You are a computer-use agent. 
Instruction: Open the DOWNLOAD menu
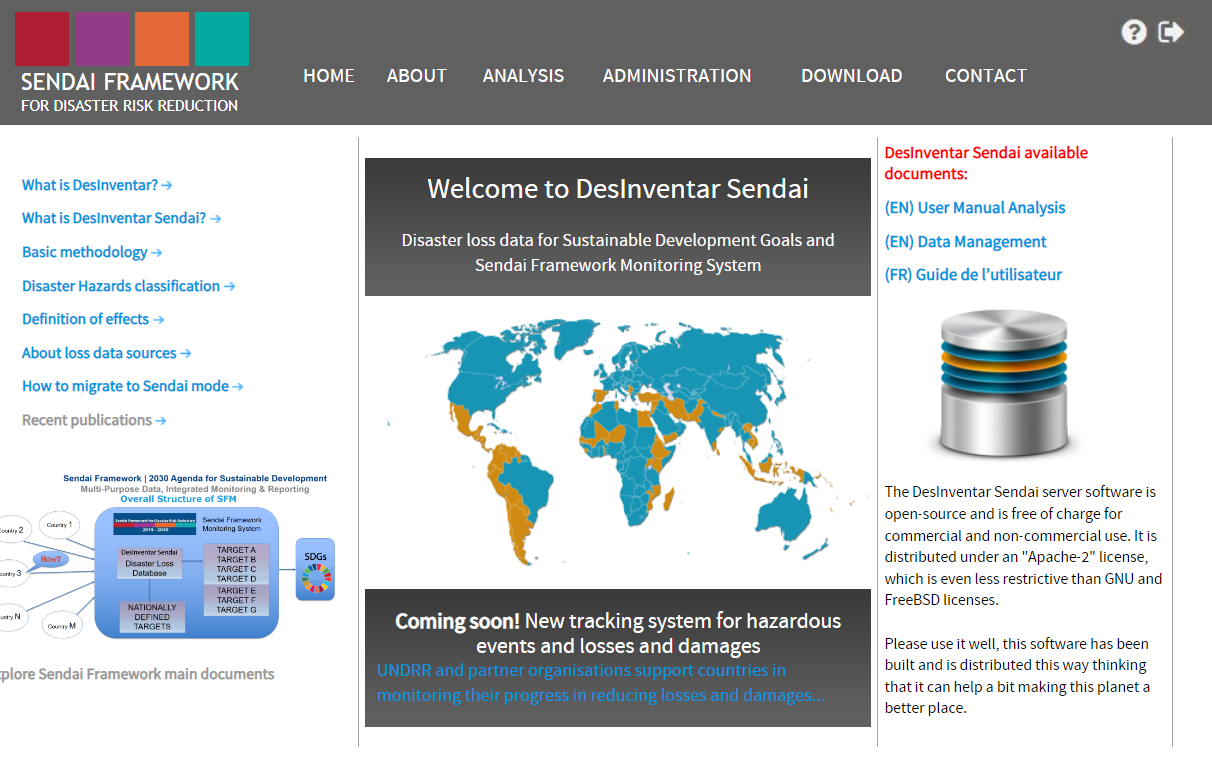tap(851, 76)
